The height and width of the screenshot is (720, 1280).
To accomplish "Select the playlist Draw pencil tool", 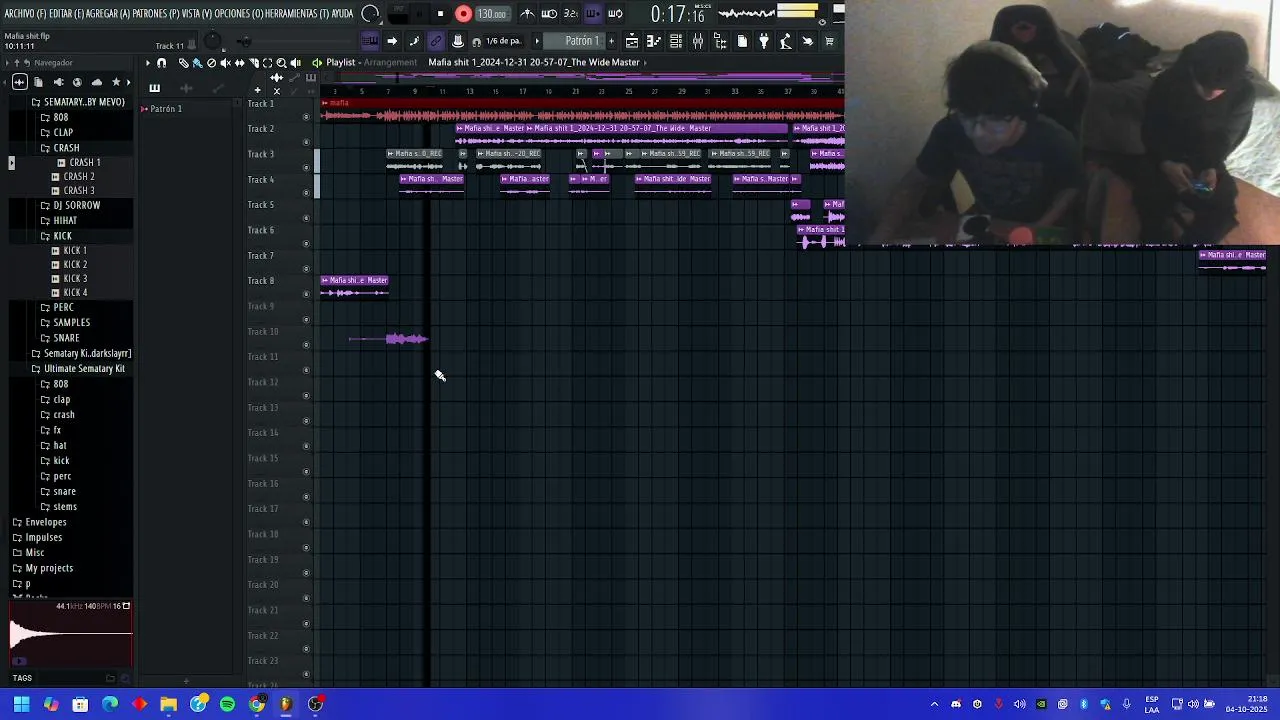I will [183, 62].
